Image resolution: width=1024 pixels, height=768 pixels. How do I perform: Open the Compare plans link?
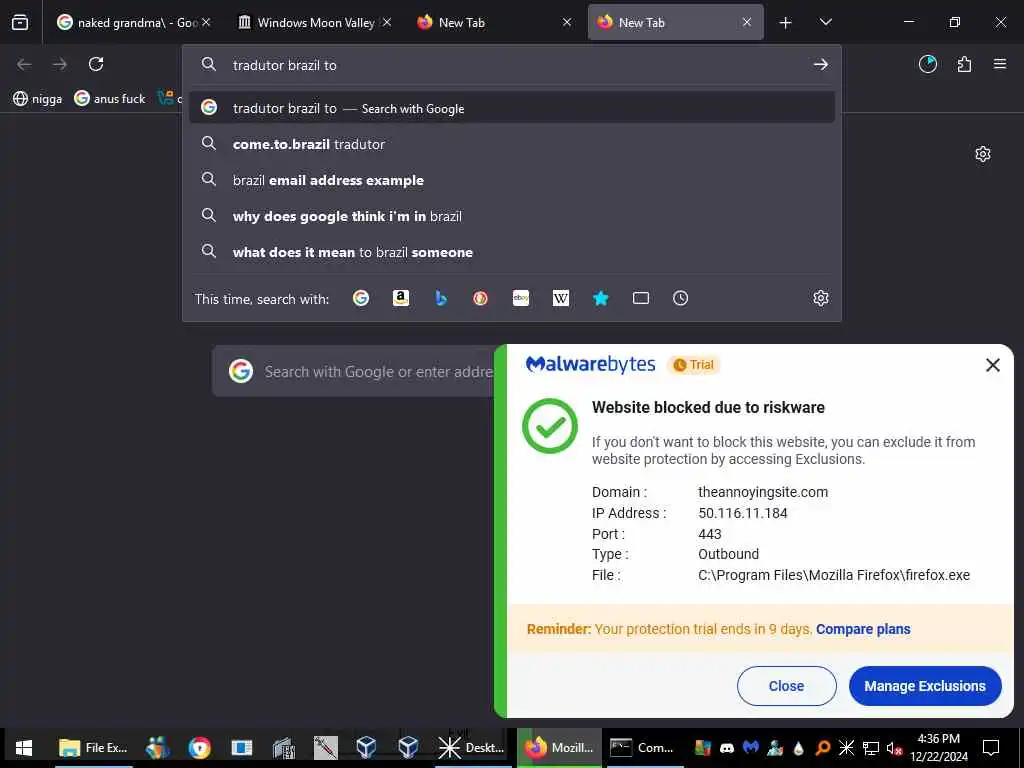click(x=863, y=629)
